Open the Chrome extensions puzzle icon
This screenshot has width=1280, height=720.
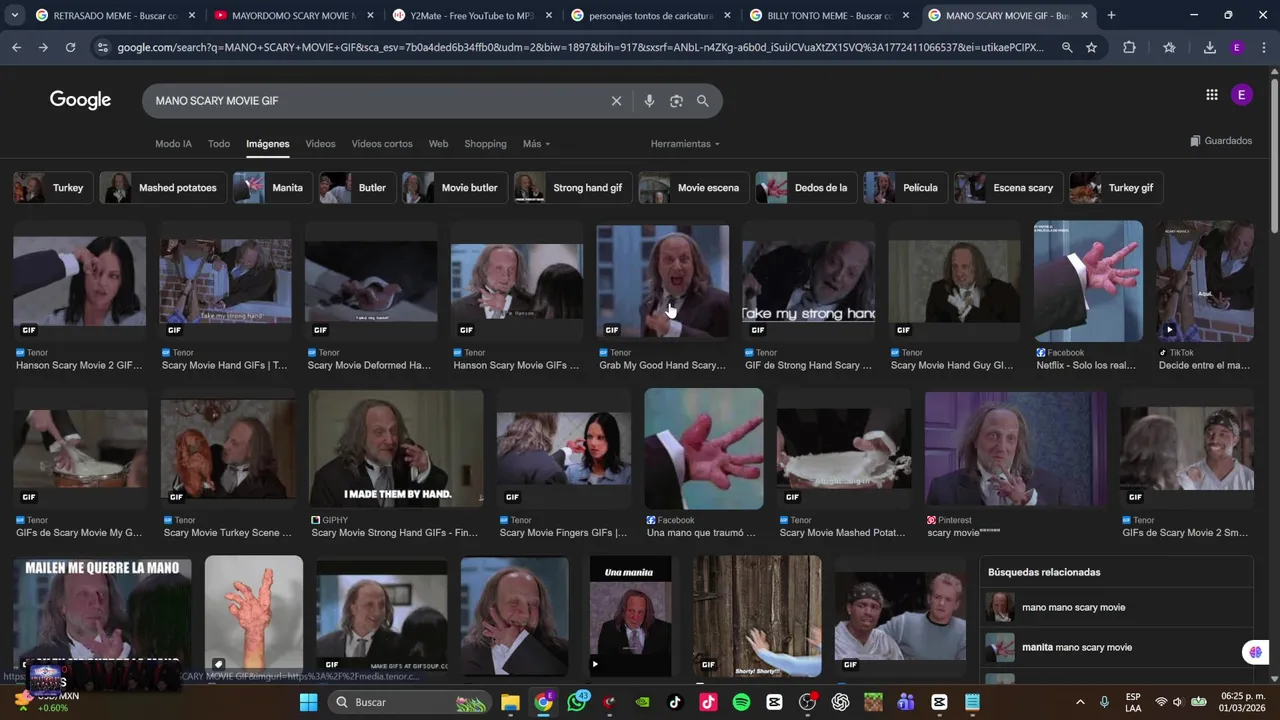[x=1129, y=47]
